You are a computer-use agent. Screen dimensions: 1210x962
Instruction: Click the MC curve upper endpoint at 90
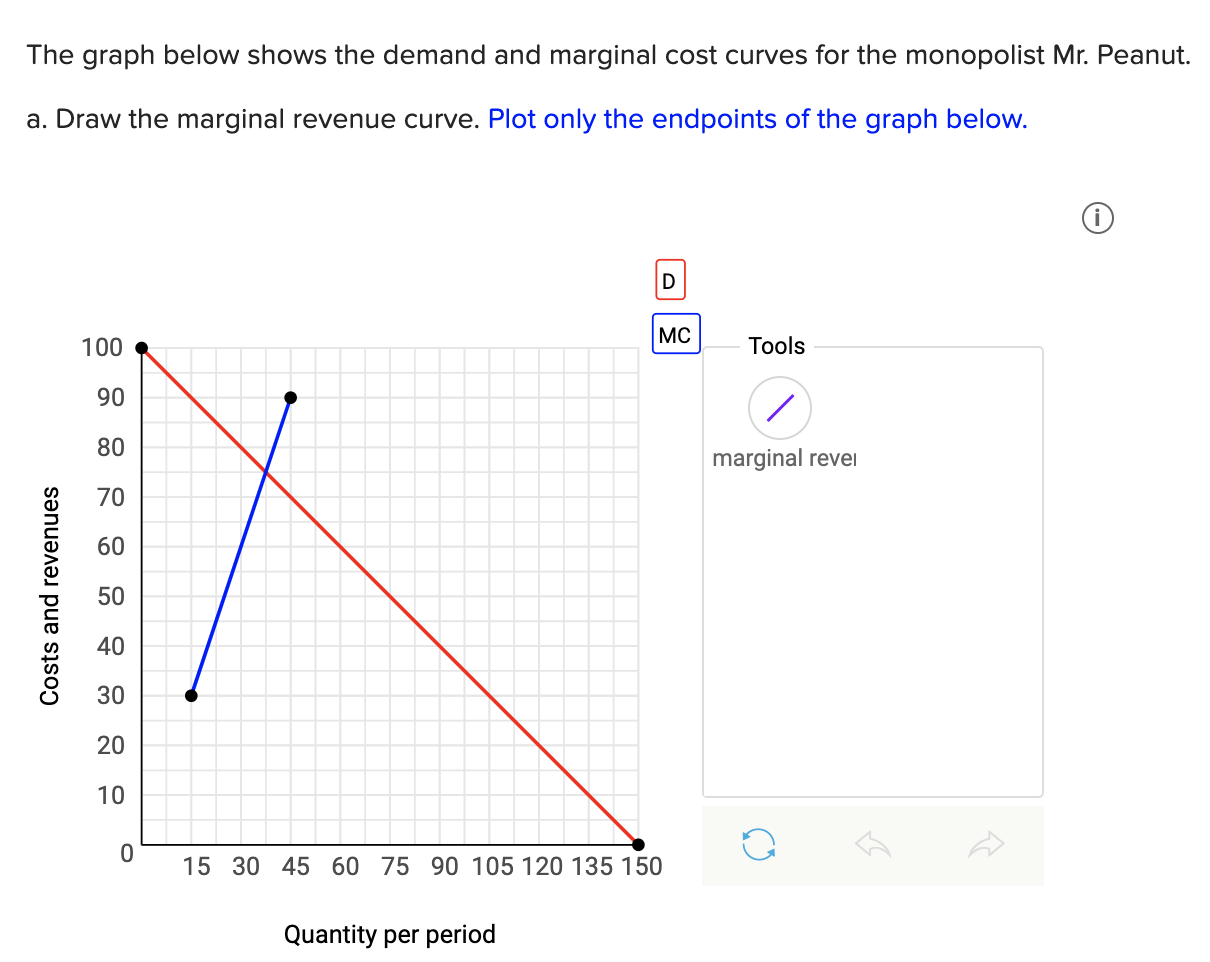[290, 397]
